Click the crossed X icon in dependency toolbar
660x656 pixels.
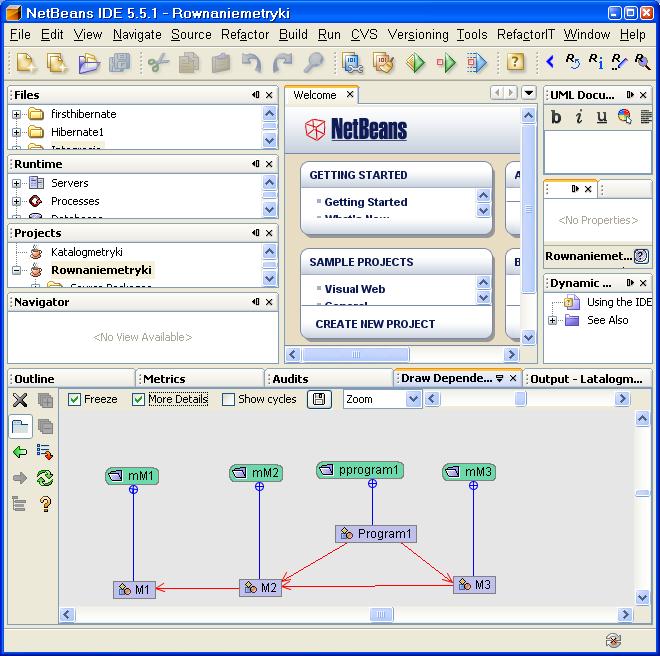point(20,400)
